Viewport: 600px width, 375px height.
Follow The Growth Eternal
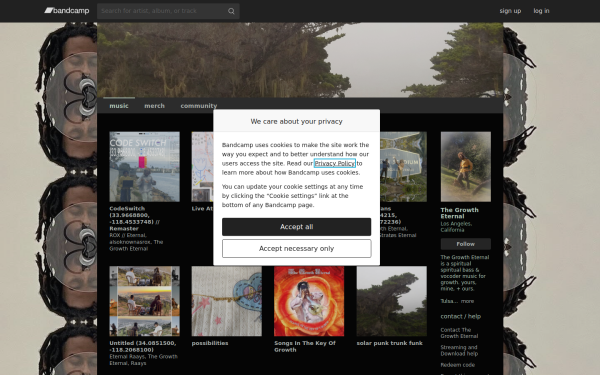(466, 244)
